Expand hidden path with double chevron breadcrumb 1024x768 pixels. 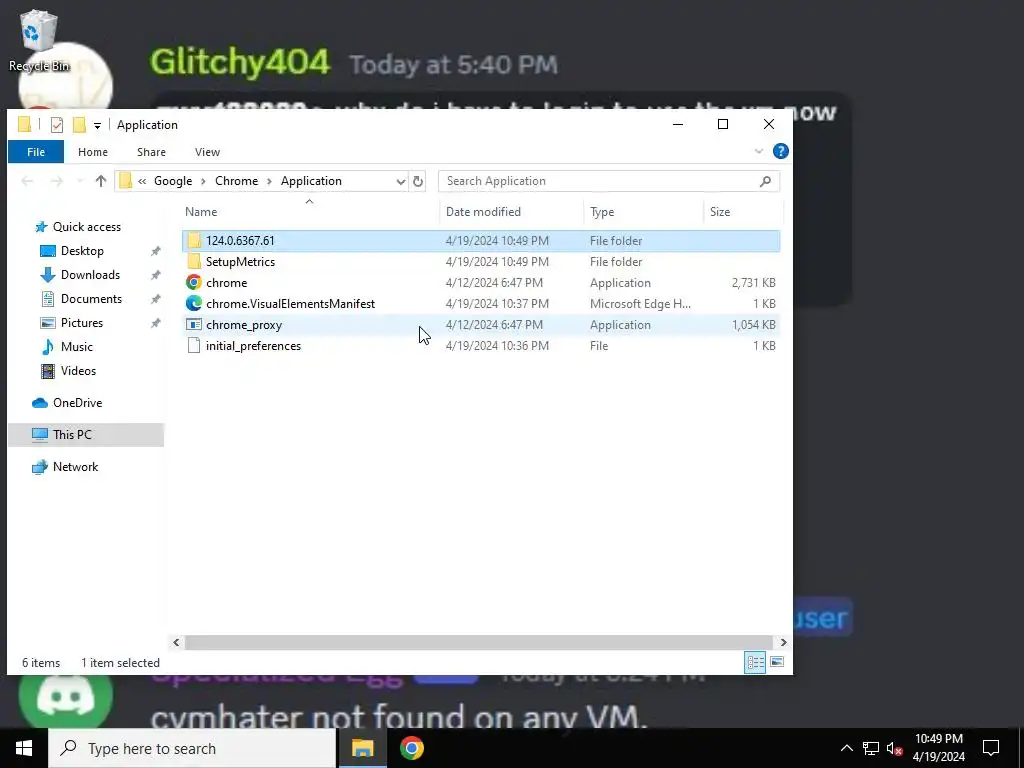click(x=142, y=181)
